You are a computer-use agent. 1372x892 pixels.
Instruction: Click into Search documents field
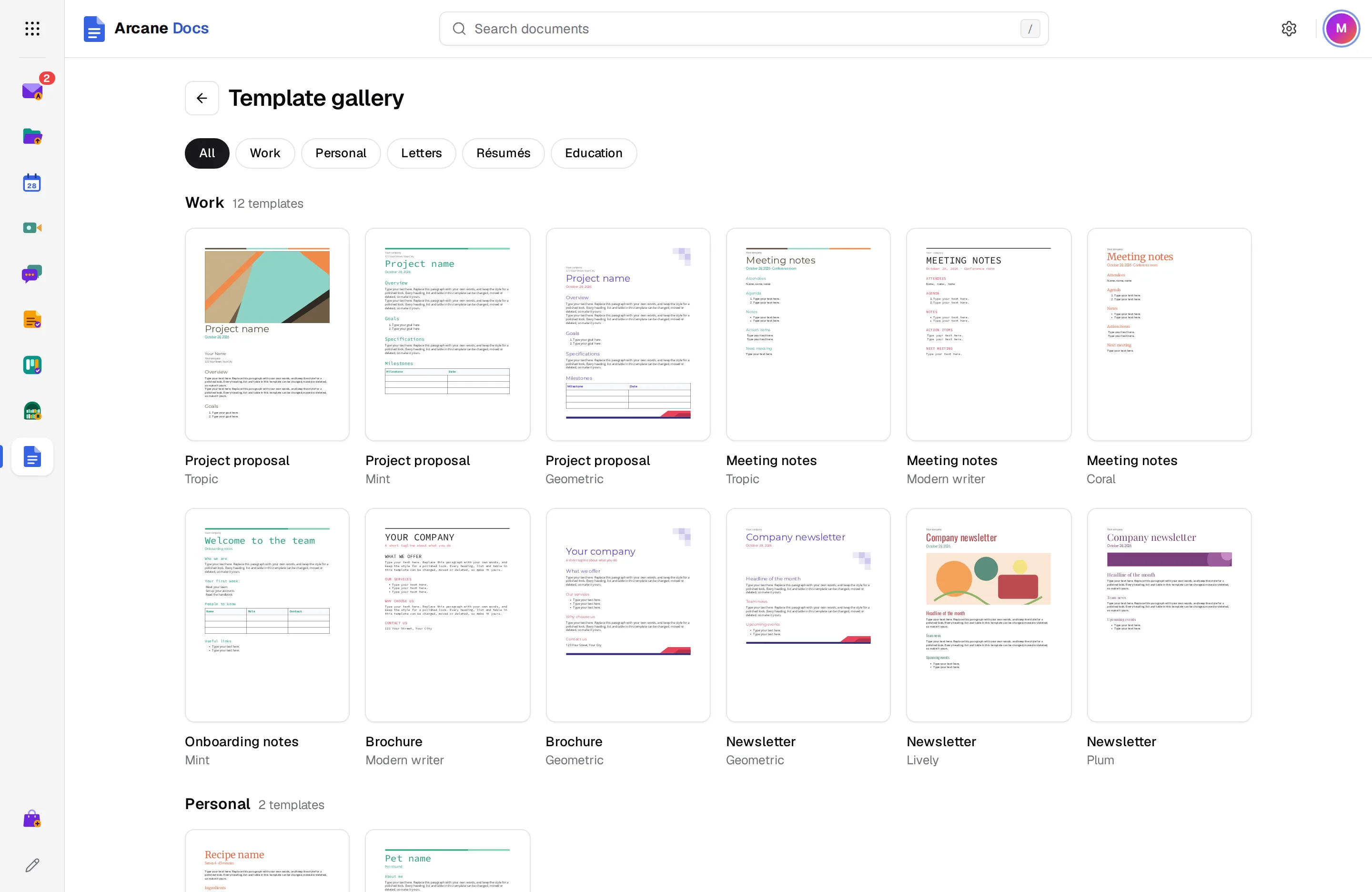[x=744, y=28]
